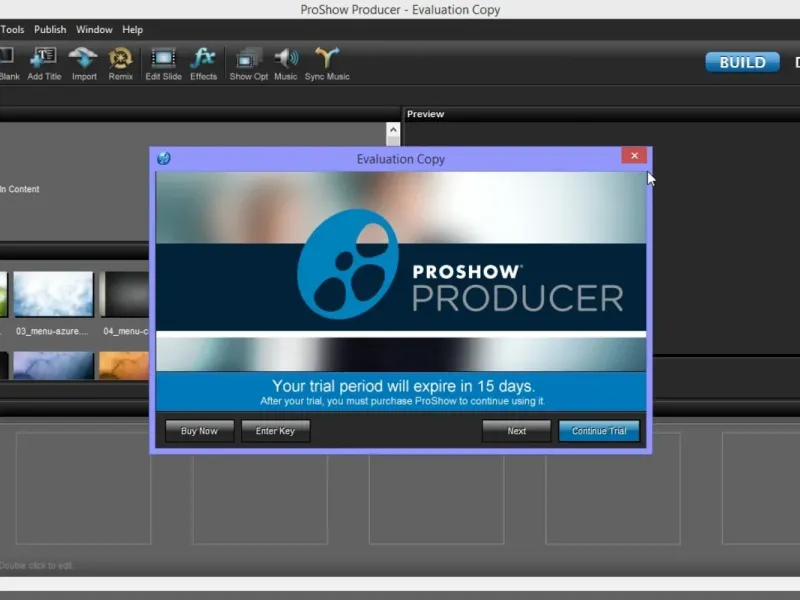Select the Remix toolbar icon
The width and height of the screenshot is (800, 600).
pyautogui.click(x=120, y=64)
